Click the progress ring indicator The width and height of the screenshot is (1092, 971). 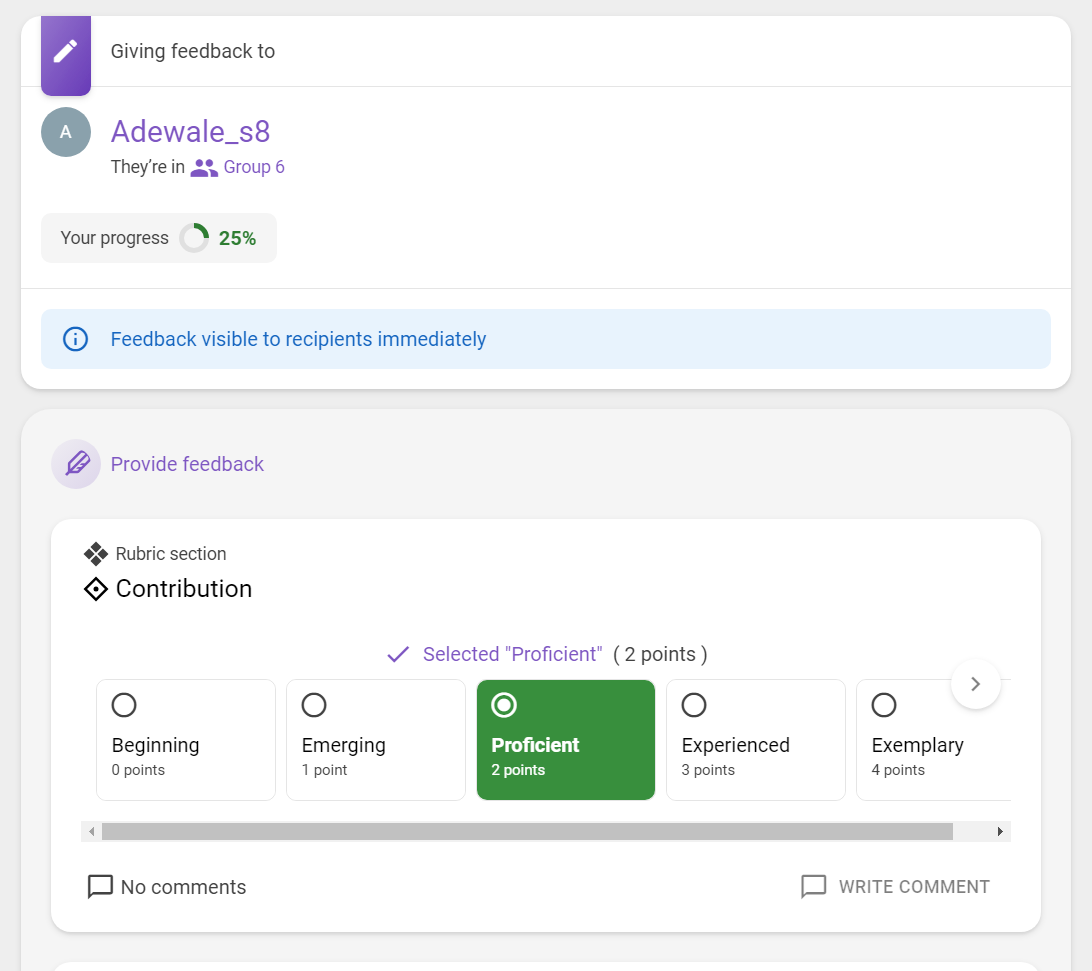194,238
